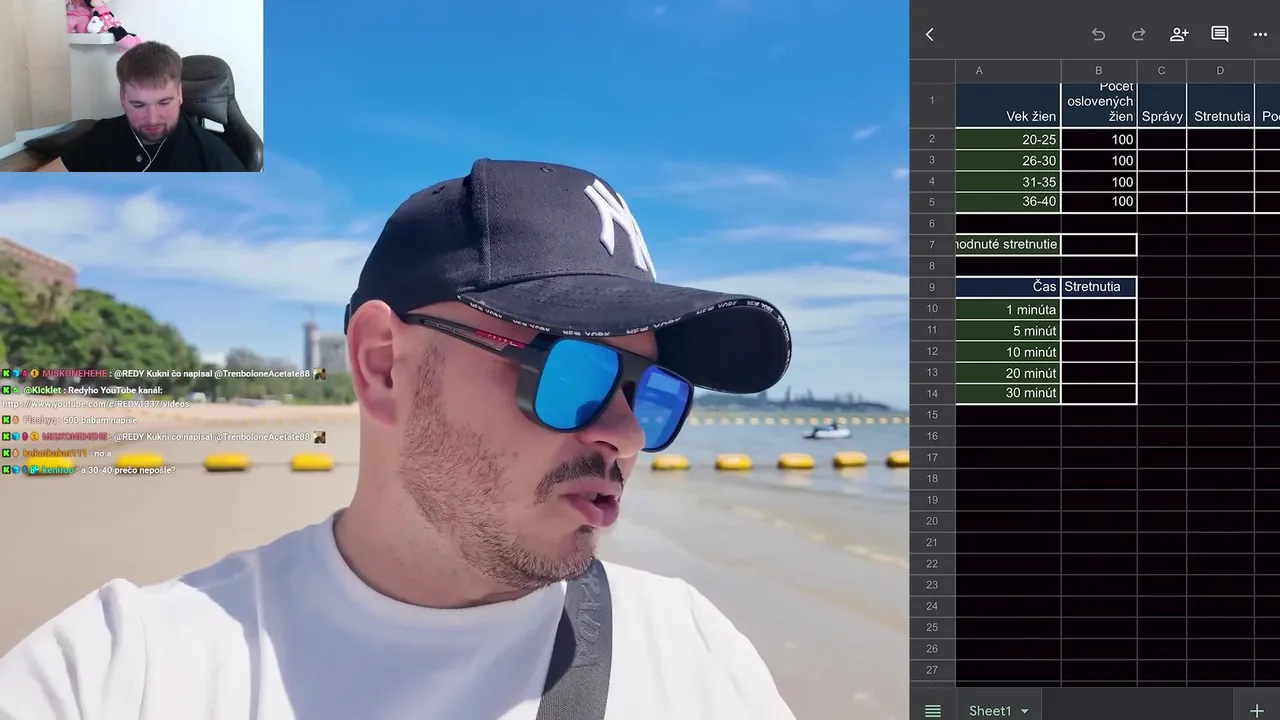Select row 15 header
Image resolution: width=1280 pixels, height=720 pixels.
click(x=932, y=414)
